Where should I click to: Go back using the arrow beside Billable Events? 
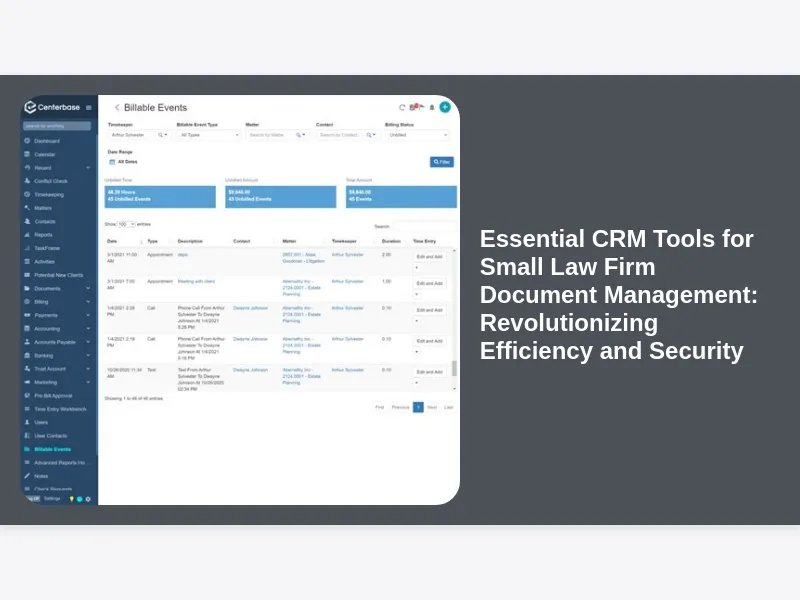116,107
